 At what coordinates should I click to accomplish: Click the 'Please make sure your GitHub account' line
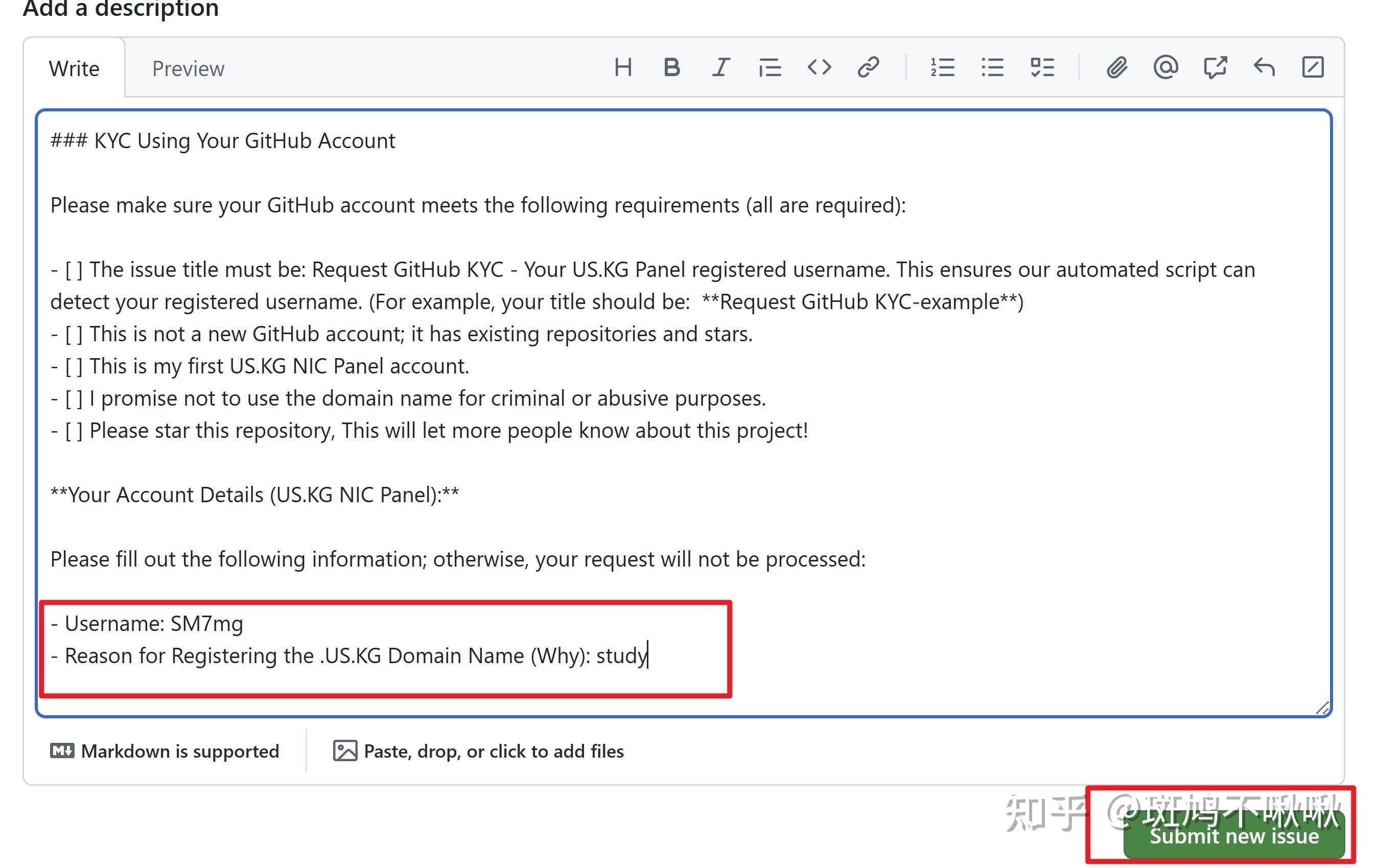pyautogui.click(x=478, y=205)
